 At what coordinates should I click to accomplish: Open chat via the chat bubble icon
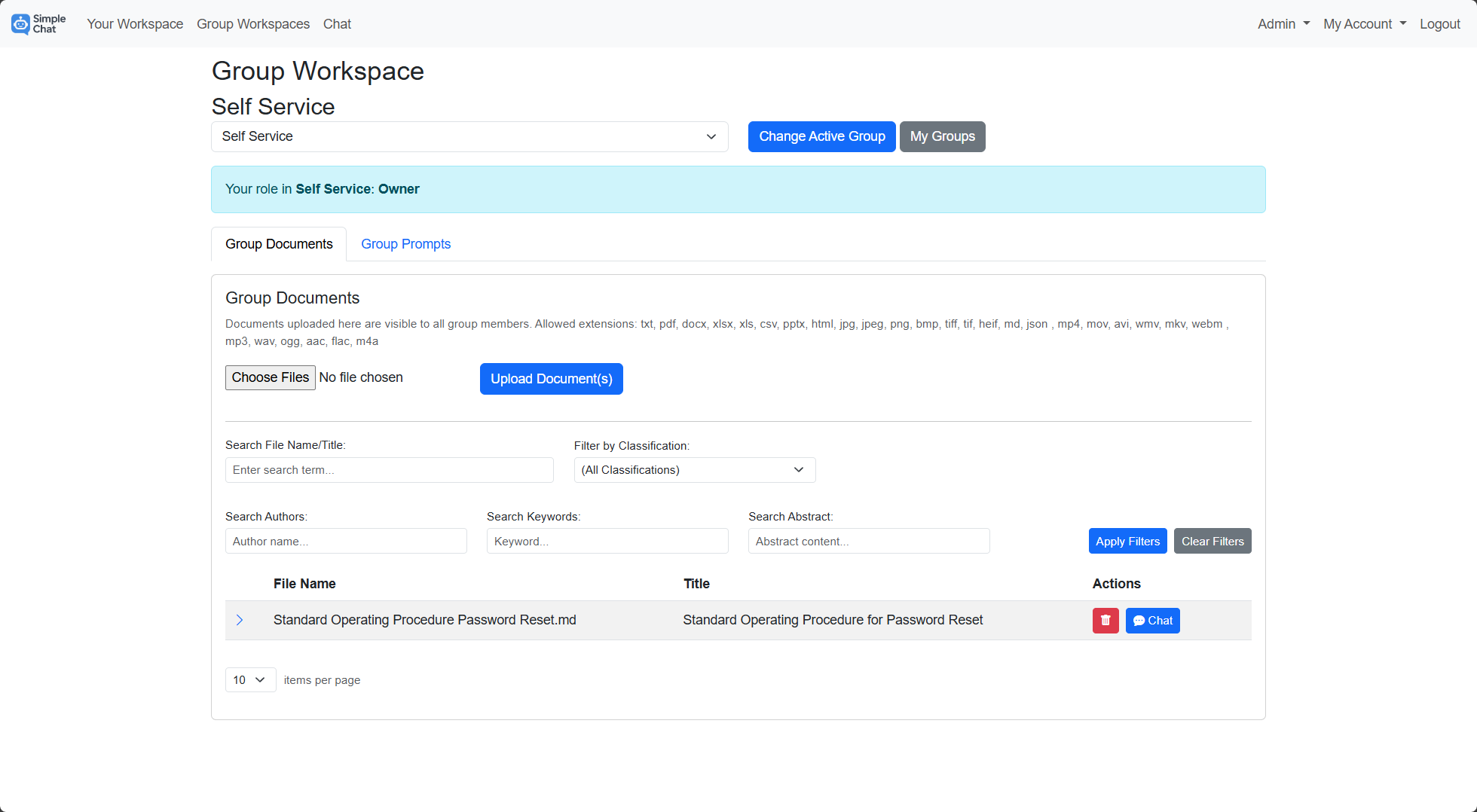(x=1152, y=620)
